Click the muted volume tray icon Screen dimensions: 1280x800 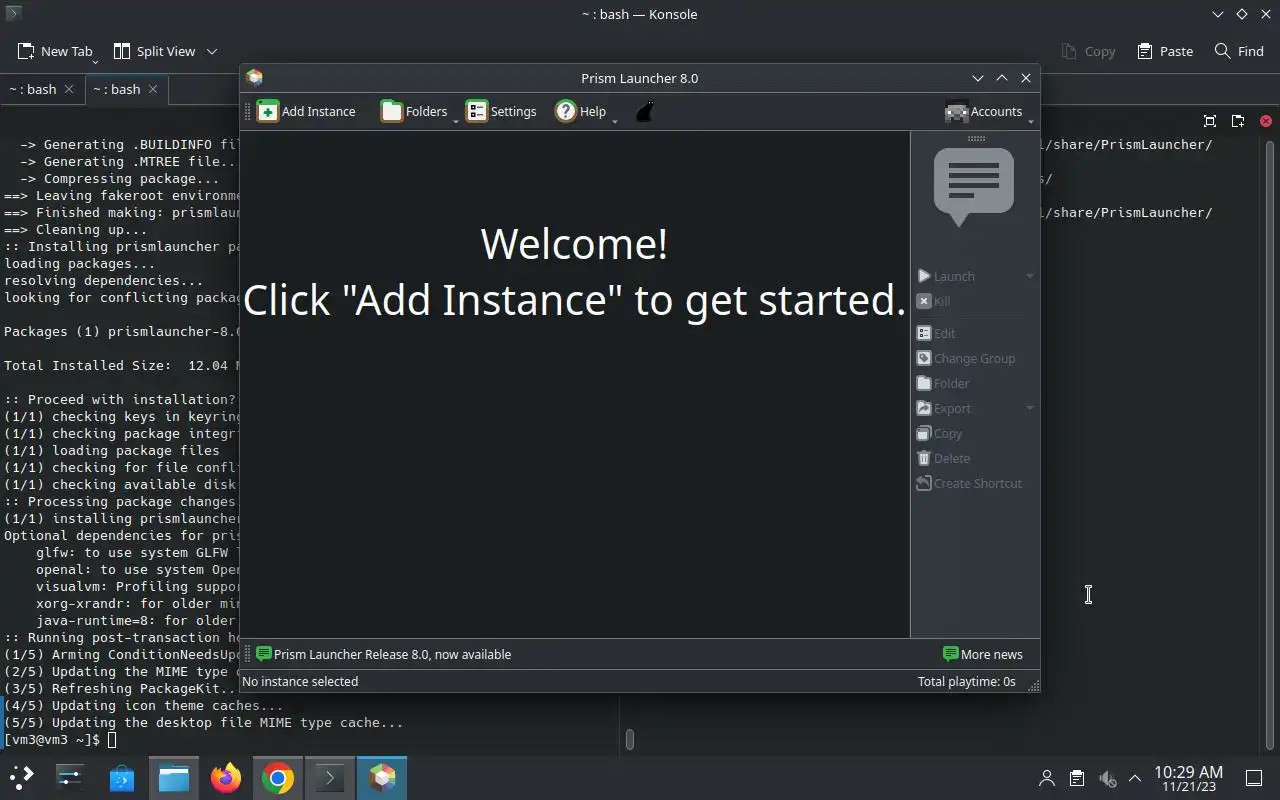(1107, 778)
